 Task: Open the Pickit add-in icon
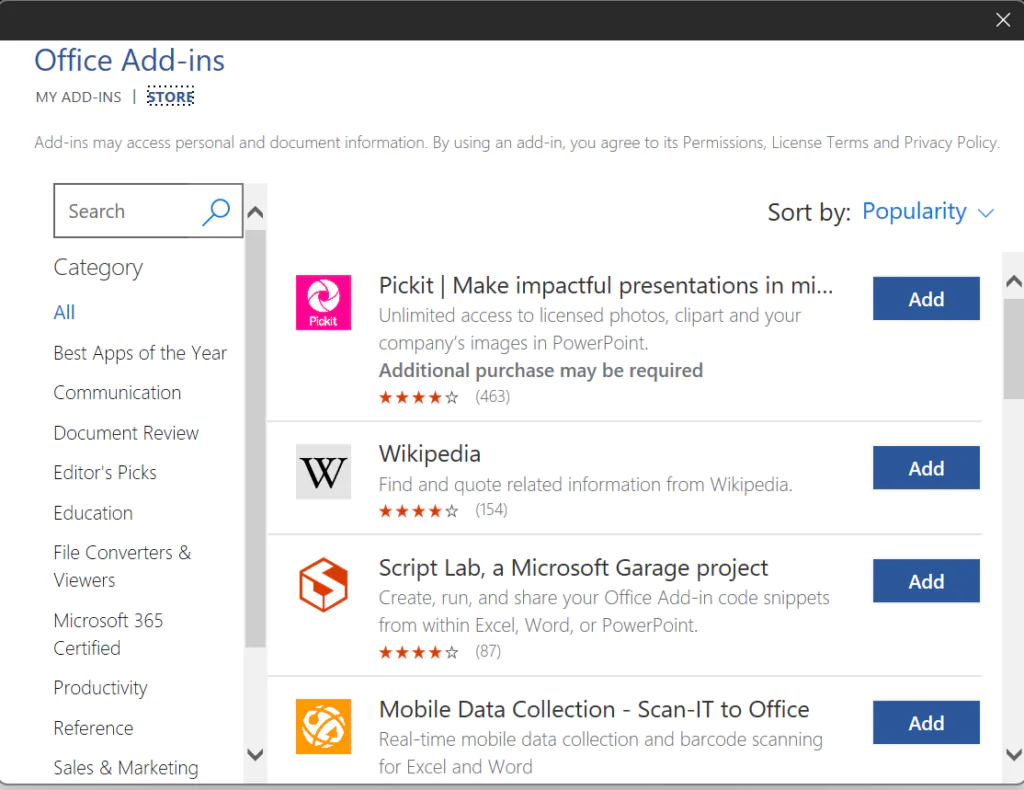pos(323,302)
